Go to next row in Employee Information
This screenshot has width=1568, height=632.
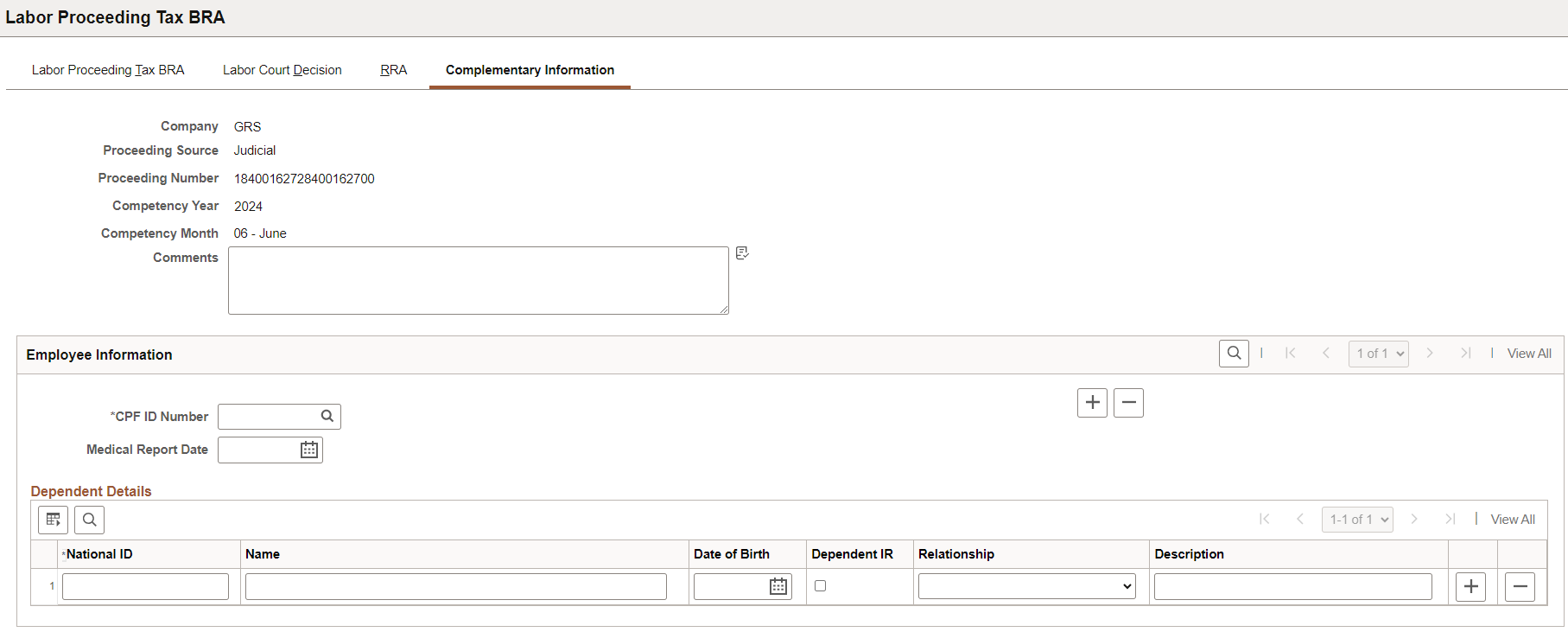[1430, 353]
